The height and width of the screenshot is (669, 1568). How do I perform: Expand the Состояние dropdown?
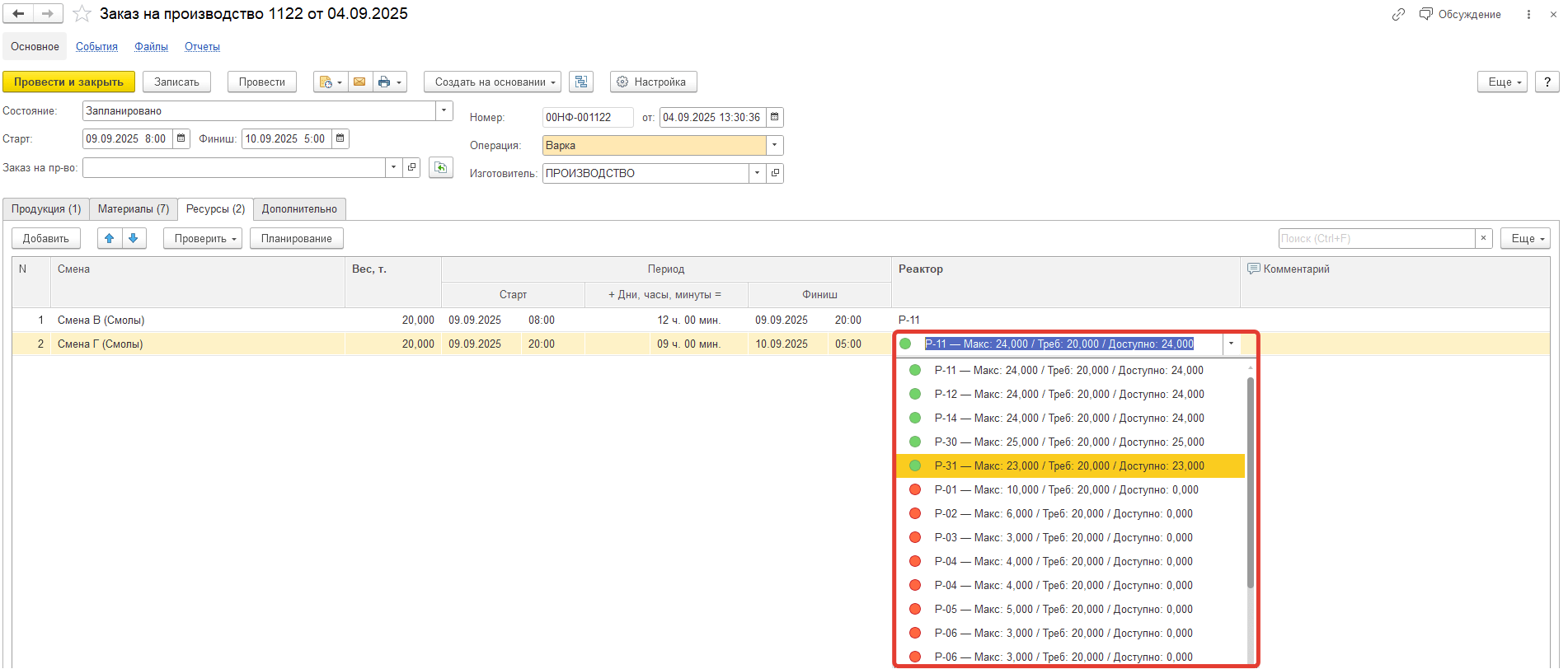click(x=444, y=111)
